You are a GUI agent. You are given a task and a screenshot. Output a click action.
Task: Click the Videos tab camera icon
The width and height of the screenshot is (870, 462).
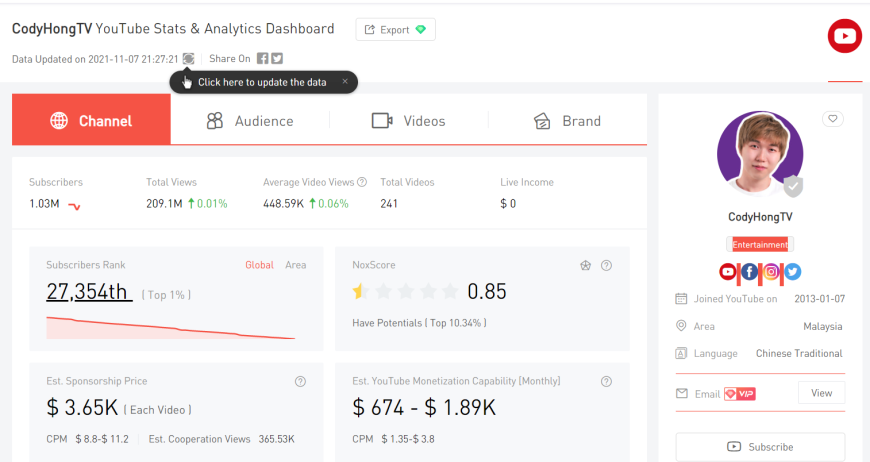point(382,120)
